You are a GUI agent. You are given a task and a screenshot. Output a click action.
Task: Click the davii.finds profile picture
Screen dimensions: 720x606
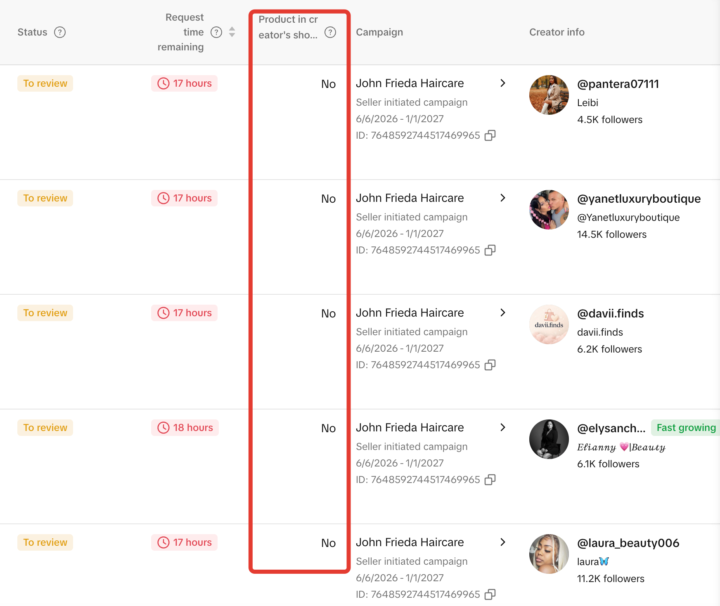click(x=549, y=325)
